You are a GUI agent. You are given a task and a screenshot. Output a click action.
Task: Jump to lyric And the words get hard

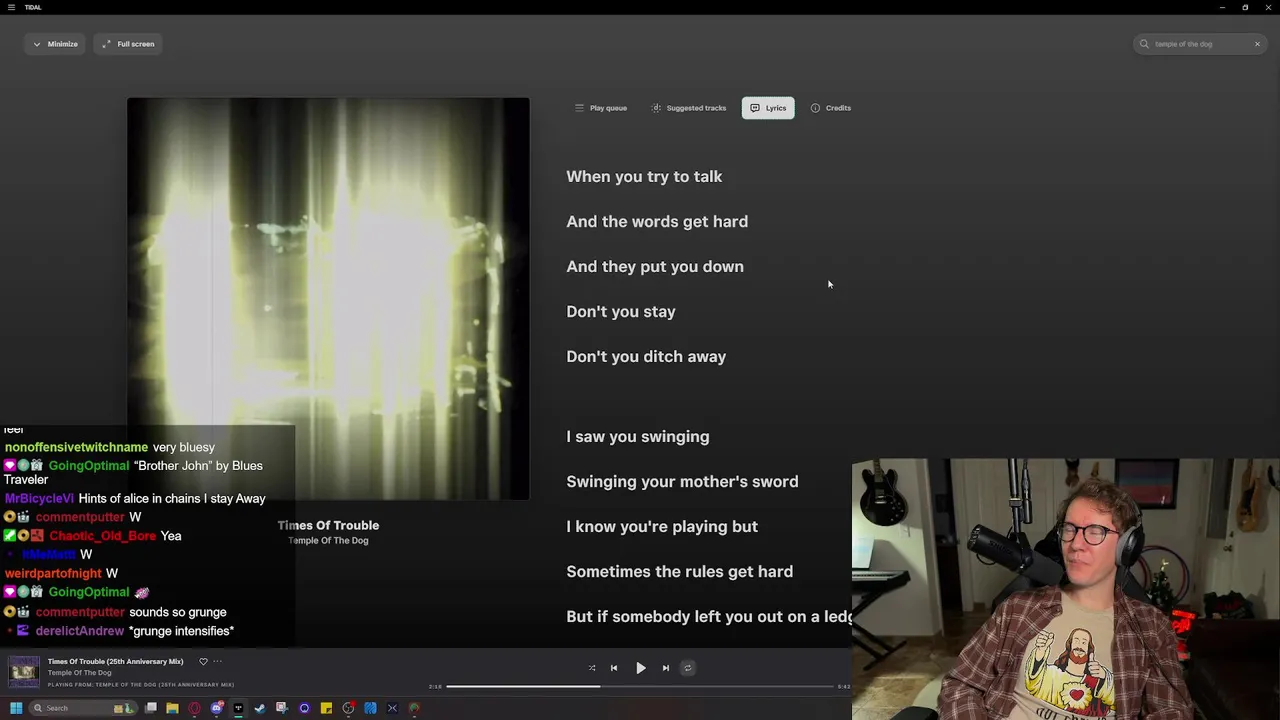tap(657, 222)
